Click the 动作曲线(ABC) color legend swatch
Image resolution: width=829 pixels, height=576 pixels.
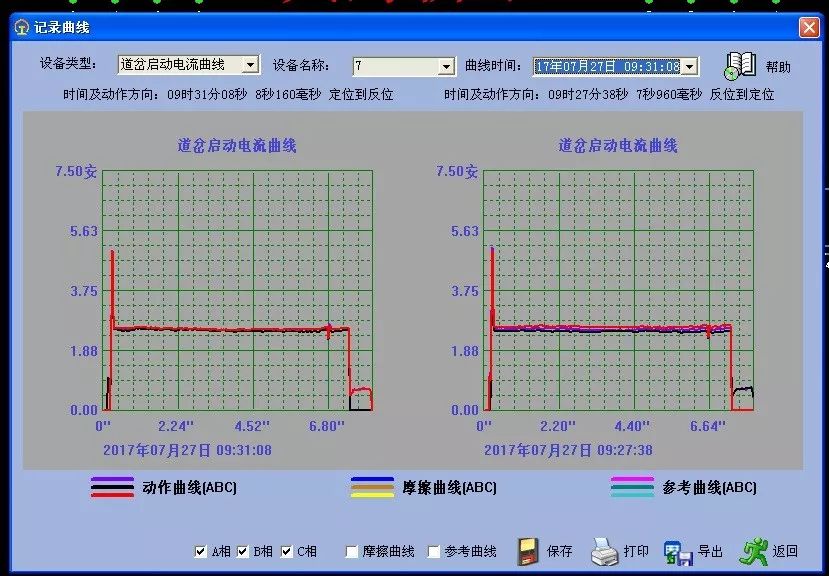113,487
